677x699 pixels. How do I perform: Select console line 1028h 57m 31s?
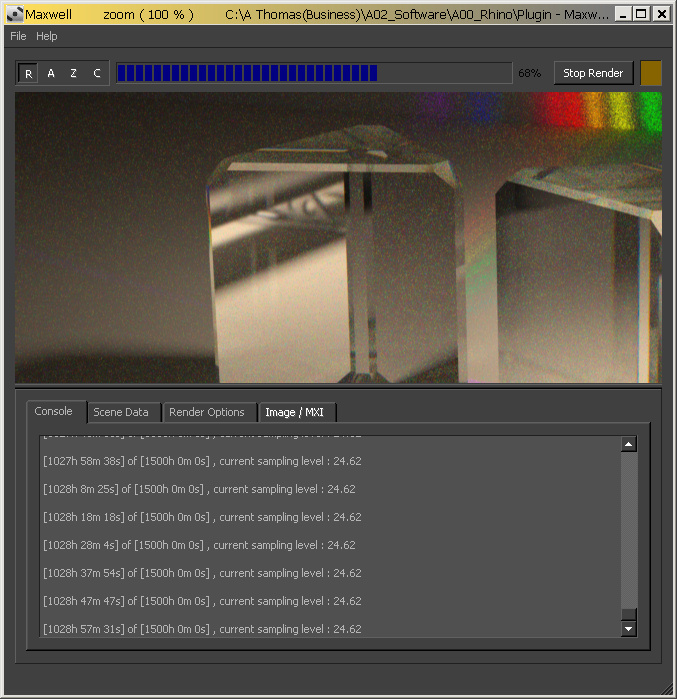pos(202,629)
